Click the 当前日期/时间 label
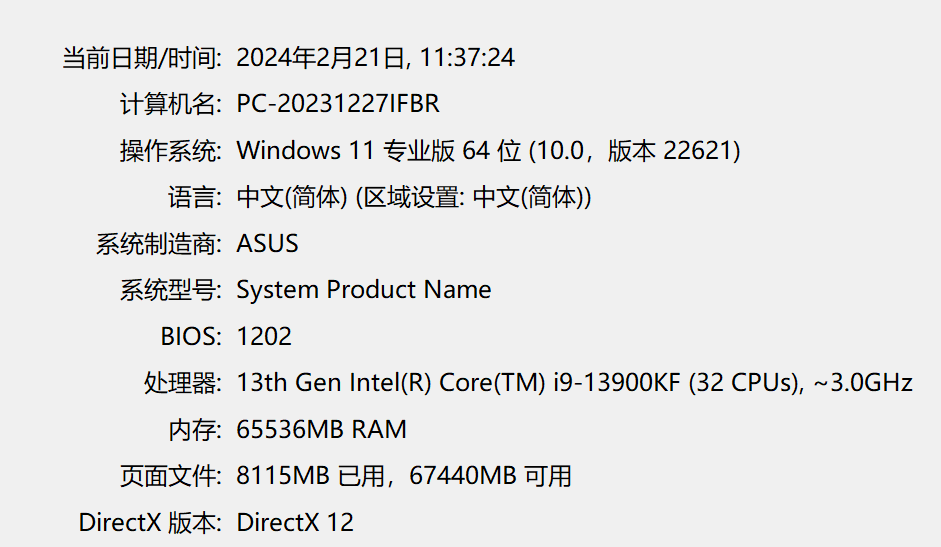Screen dimensions: 941x547 click(x=141, y=58)
